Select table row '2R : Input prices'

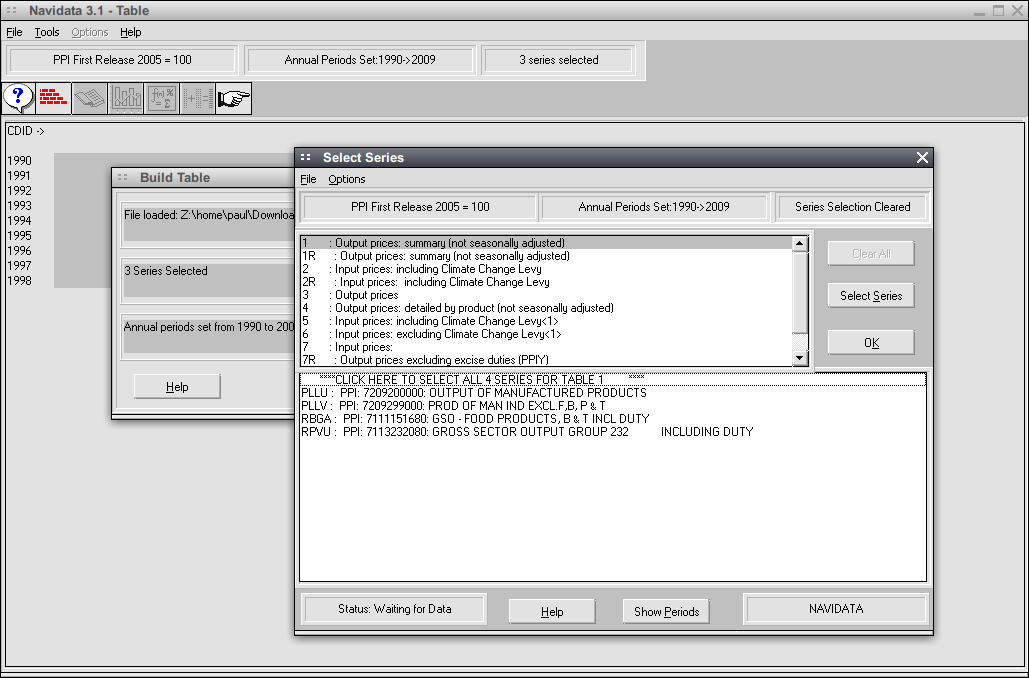pos(547,282)
